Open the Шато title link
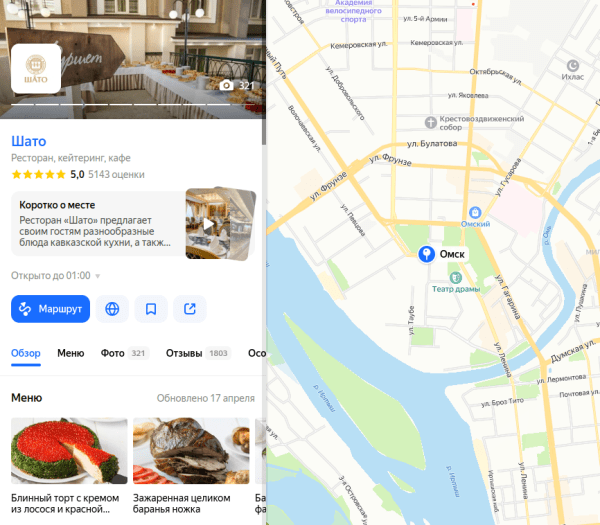 29,141
